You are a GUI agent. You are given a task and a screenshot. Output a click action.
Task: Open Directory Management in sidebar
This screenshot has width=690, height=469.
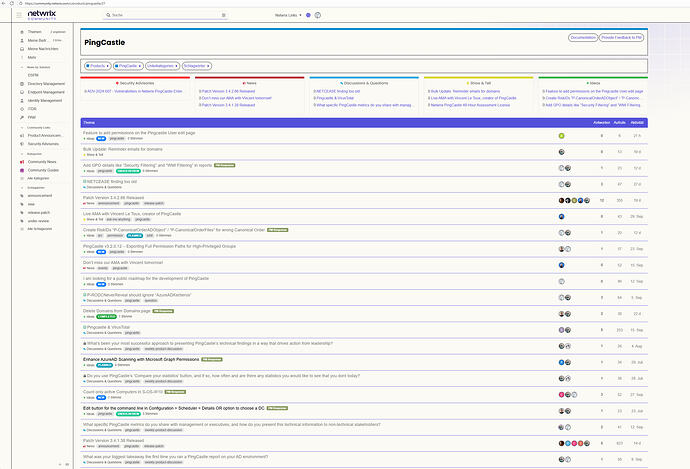pyautogui.click(x=48, y=83)
